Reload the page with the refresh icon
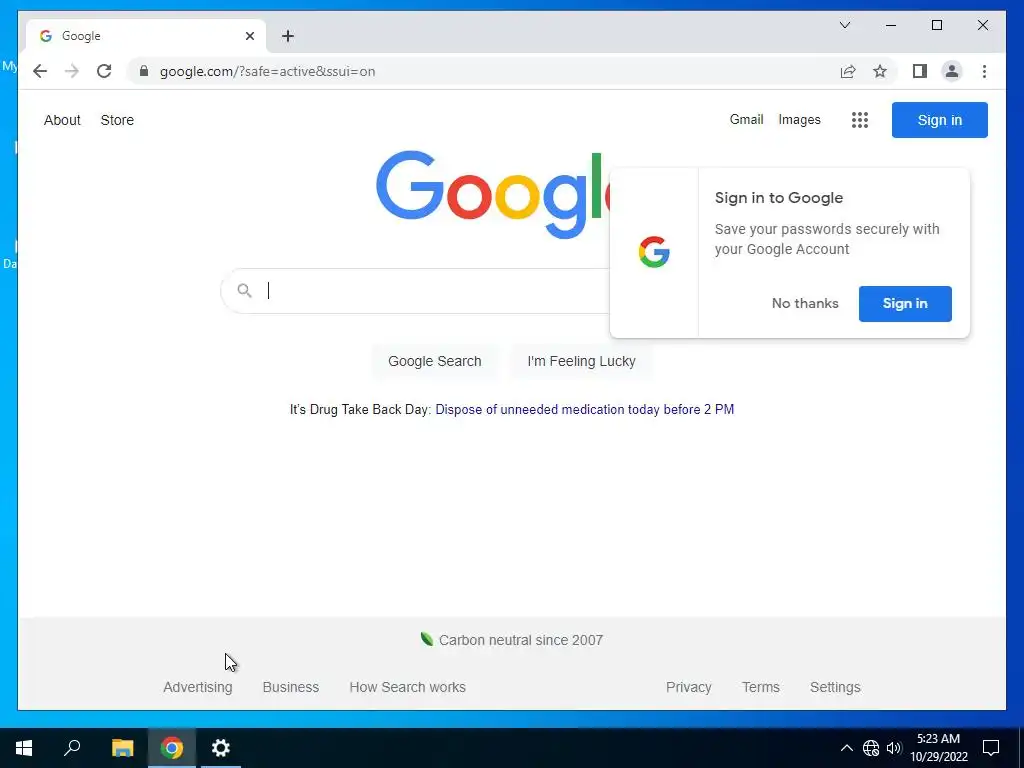This screenshot has height=768, width=1024. click(104, 71)
